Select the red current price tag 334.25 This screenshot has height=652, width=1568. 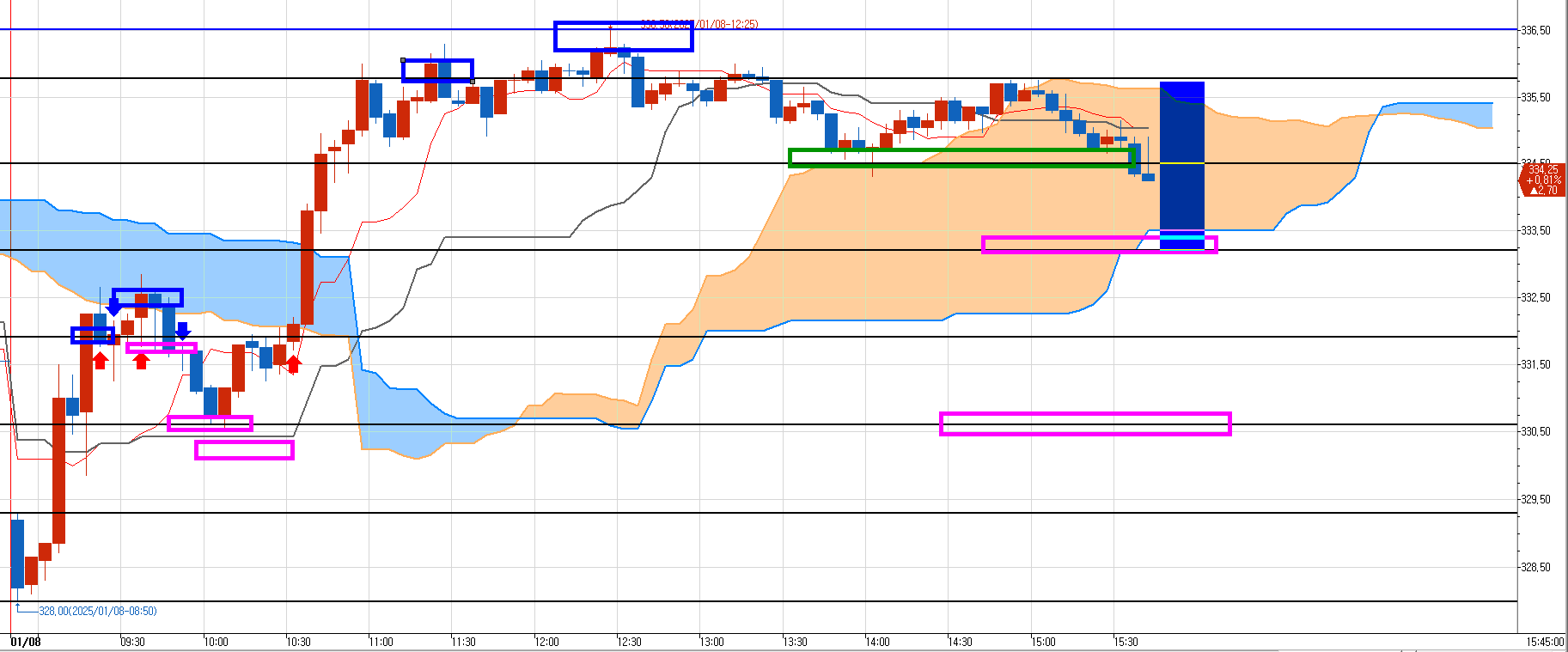(x=1542, y=180)
